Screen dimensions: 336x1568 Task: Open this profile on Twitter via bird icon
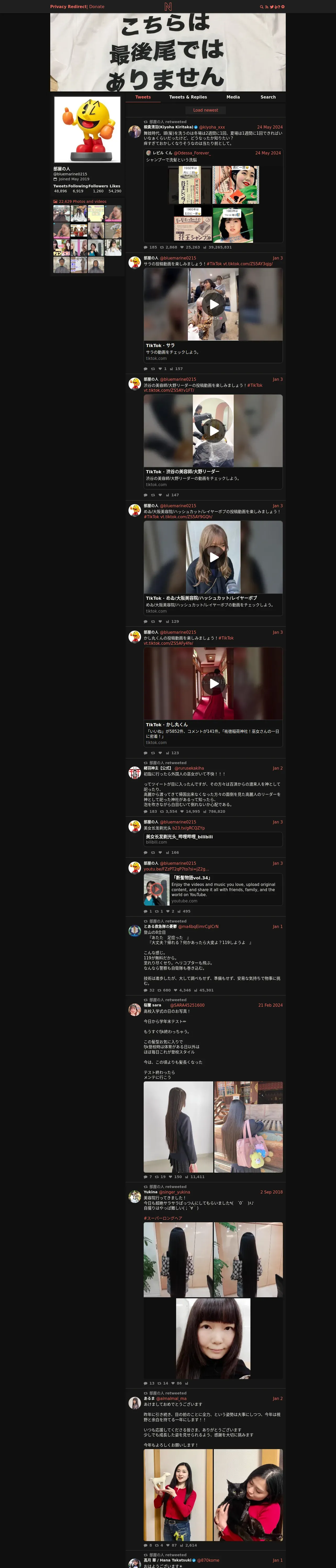[x=272, y=7]
